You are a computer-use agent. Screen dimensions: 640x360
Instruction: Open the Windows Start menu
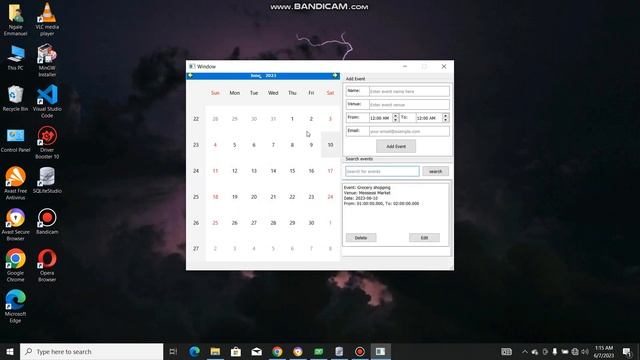pos(10,351)
